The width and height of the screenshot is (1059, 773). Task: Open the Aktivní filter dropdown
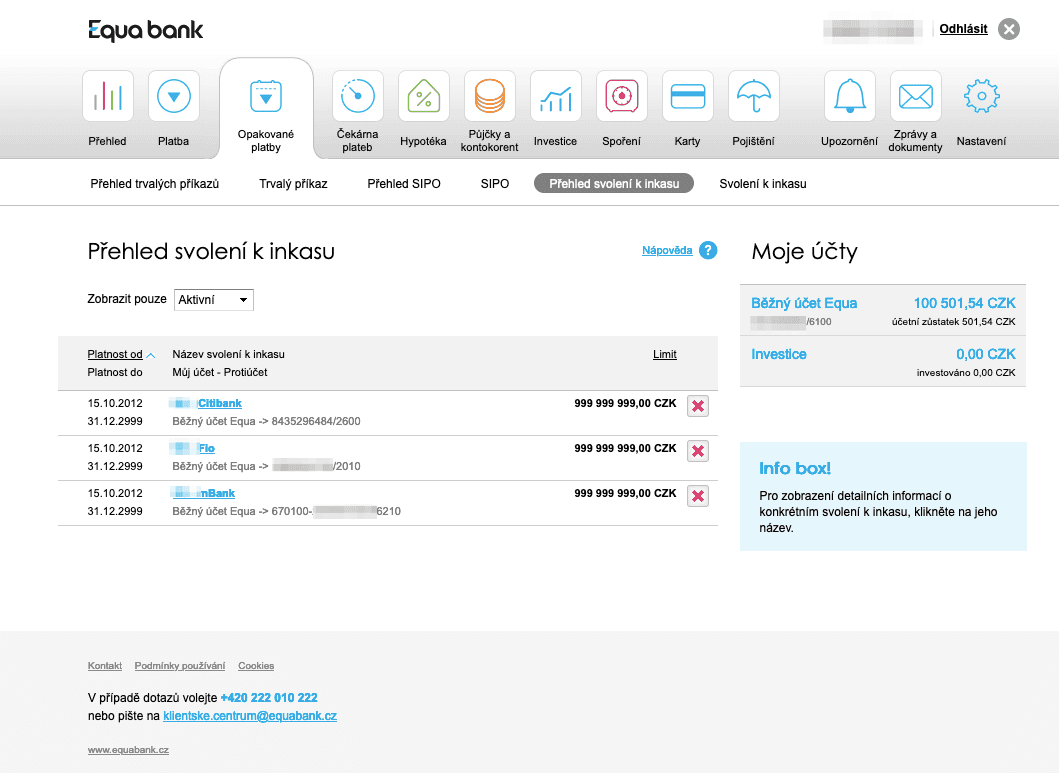click(x=213, y=300)
